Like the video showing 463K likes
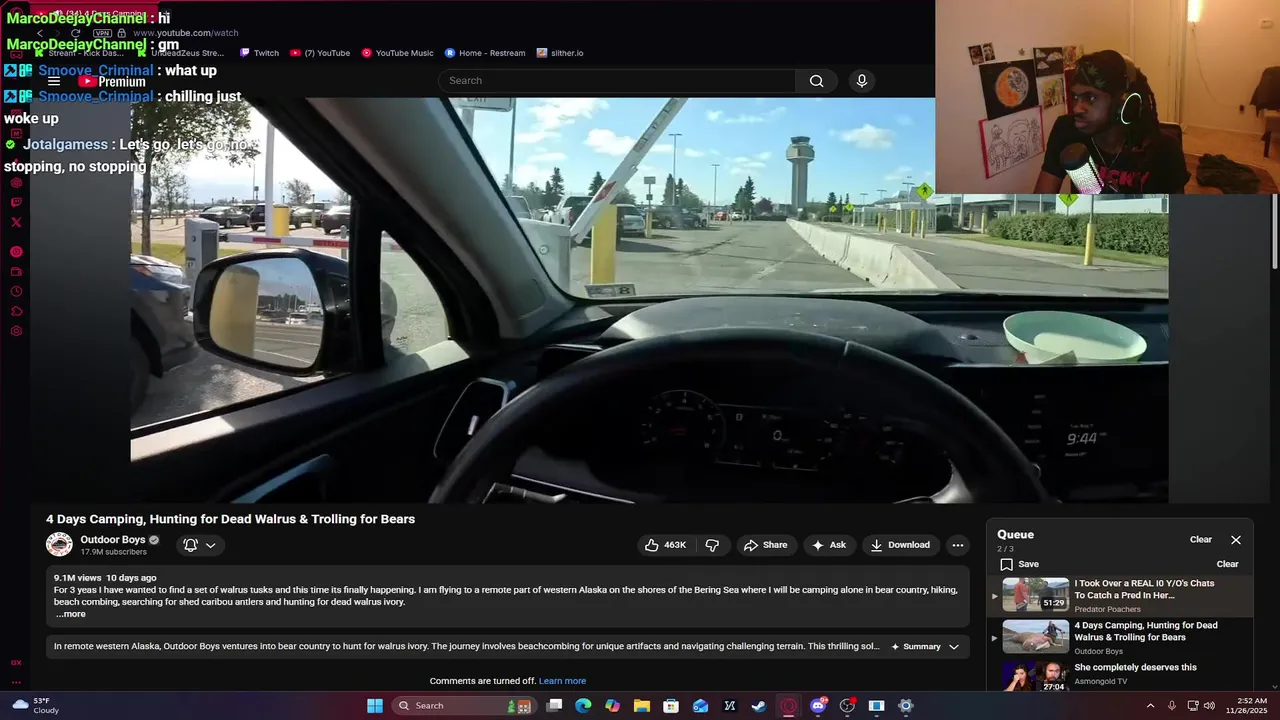Viewport: 1280px width, 720px height. (x=665, y=545)
